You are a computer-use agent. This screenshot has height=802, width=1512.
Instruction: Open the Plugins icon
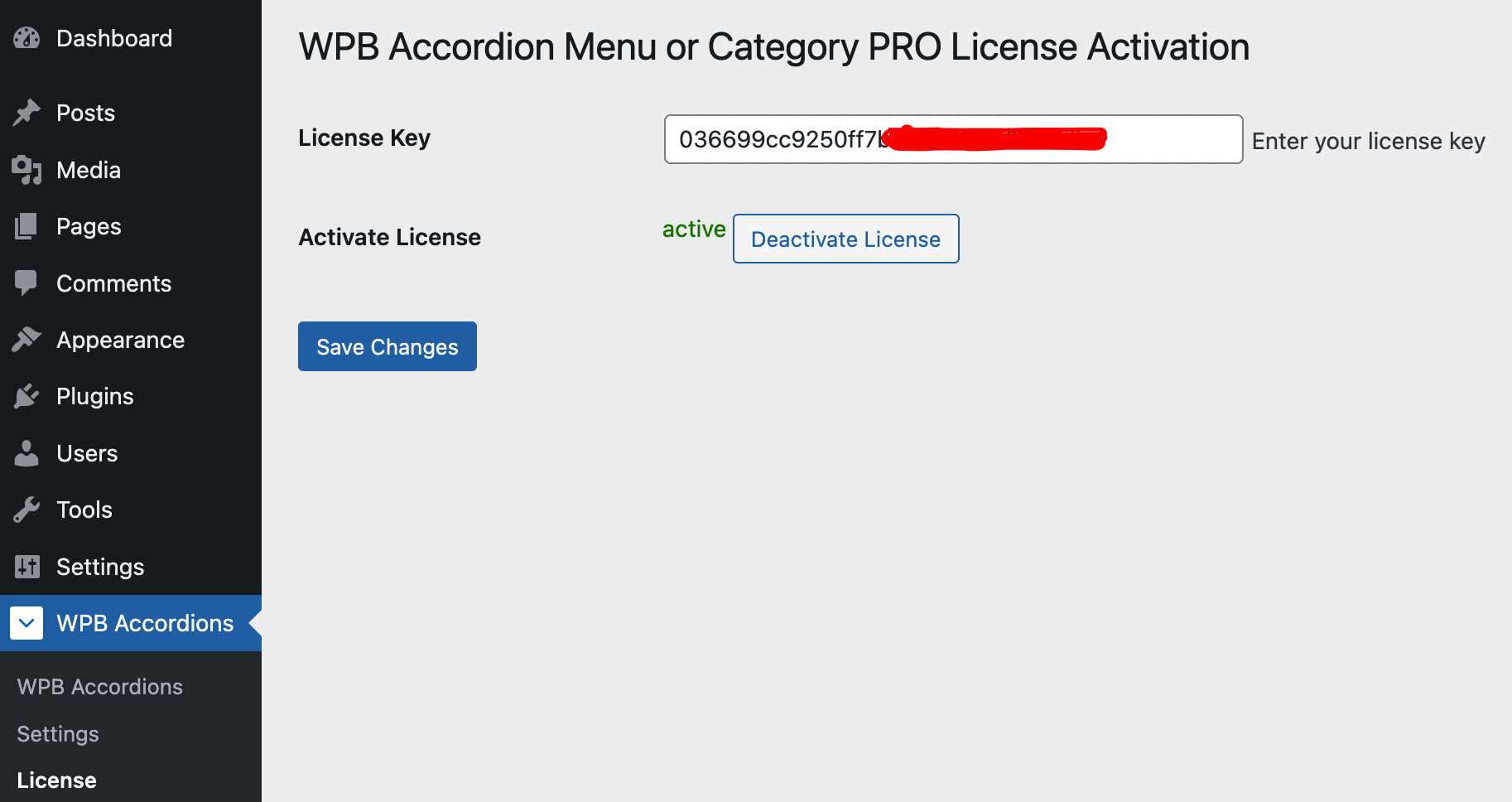26,395
